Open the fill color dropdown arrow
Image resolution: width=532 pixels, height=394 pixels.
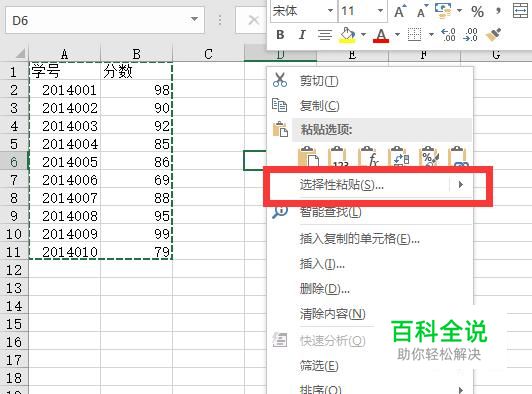click(363, 35)
